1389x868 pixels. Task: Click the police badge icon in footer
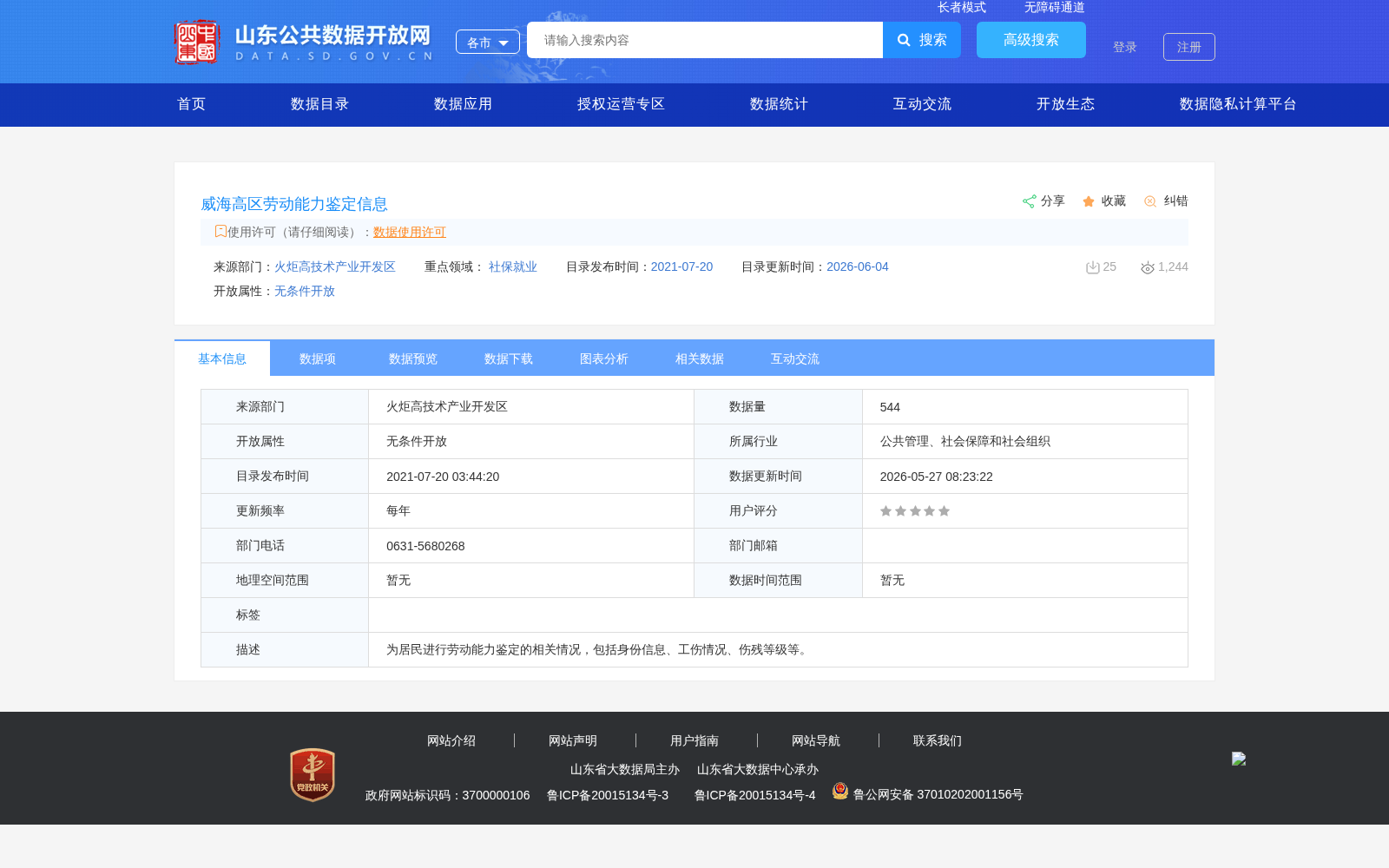pos(840,791)
